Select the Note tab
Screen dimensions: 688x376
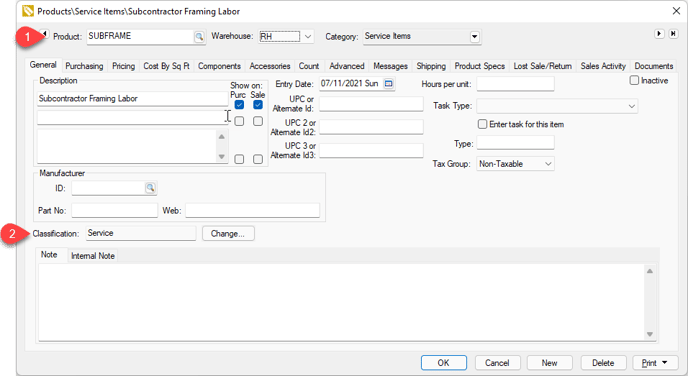49,255
